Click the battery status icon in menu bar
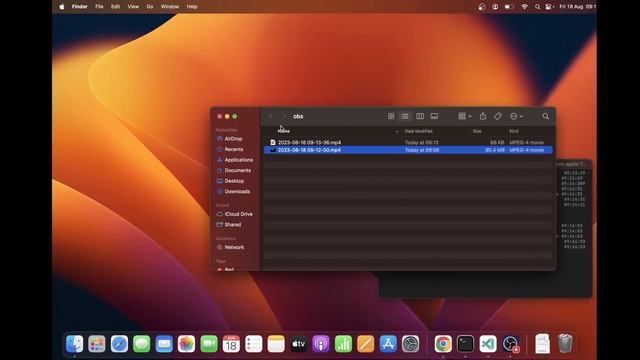This screenshot has height=360, width=640. pos(509,7)
